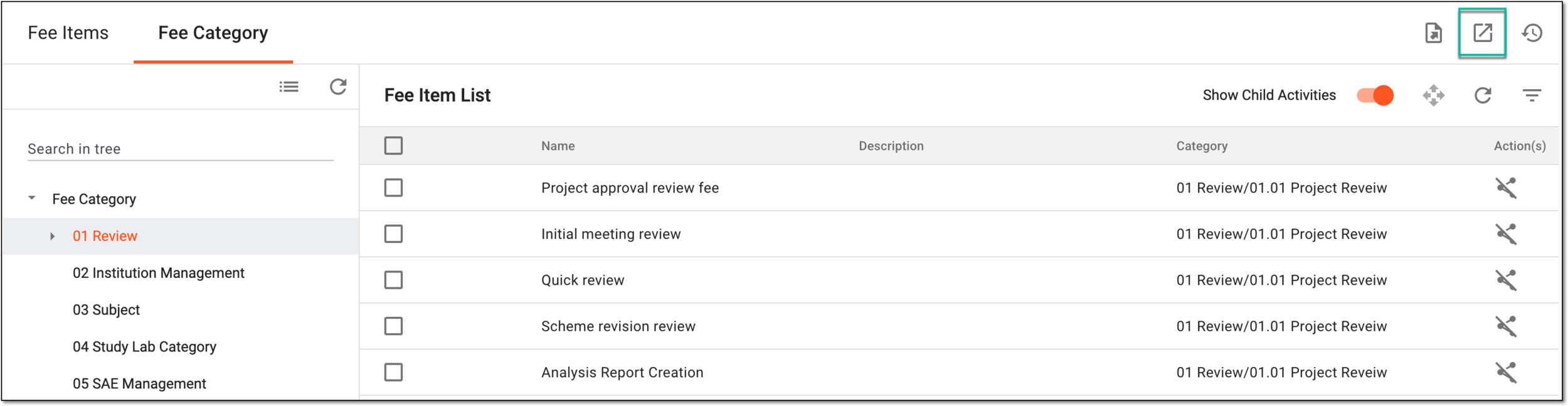
Task: Check the Quick review checkbox
Action: click(393, 280)
